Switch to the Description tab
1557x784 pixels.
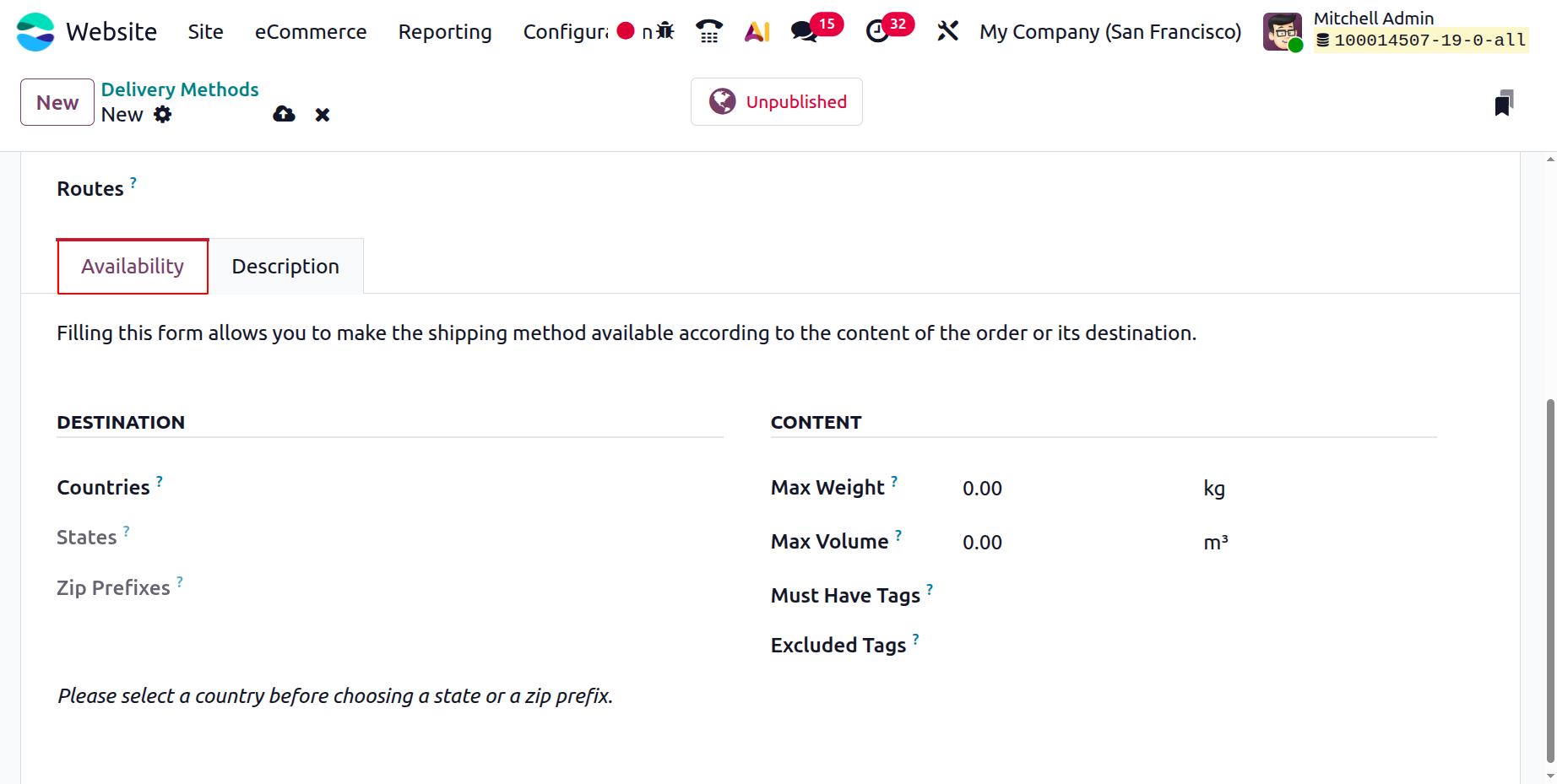[x=285, y=267]
